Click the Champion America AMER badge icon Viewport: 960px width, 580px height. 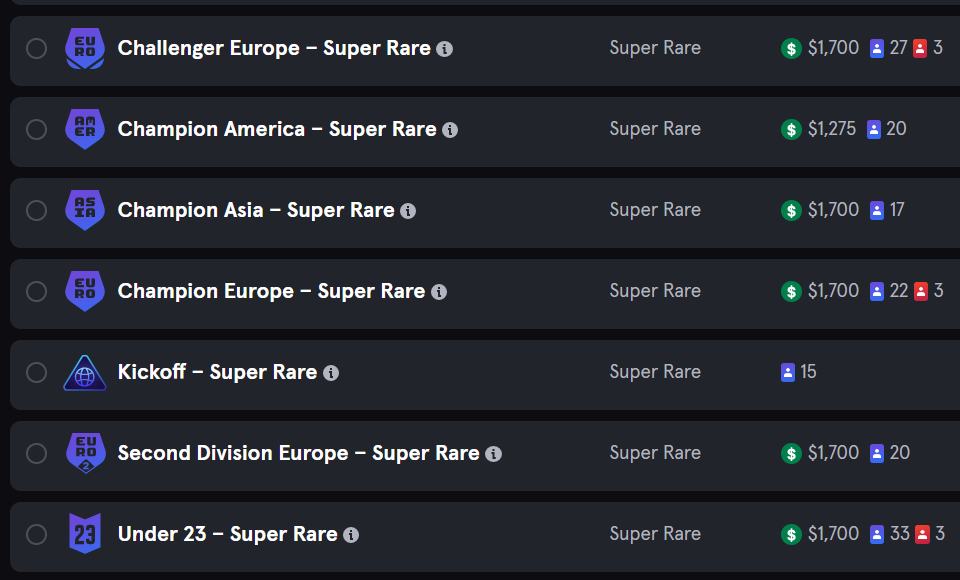coord(85,129)
